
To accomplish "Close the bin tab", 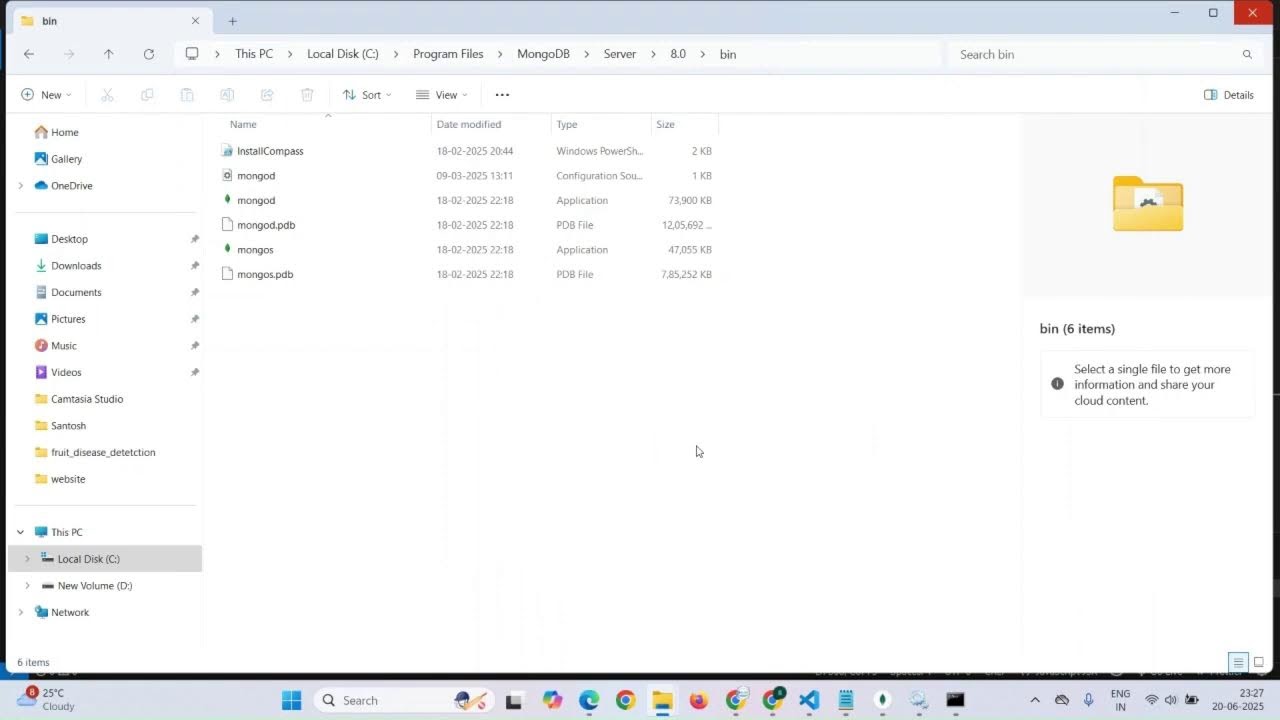I will 195,21.
